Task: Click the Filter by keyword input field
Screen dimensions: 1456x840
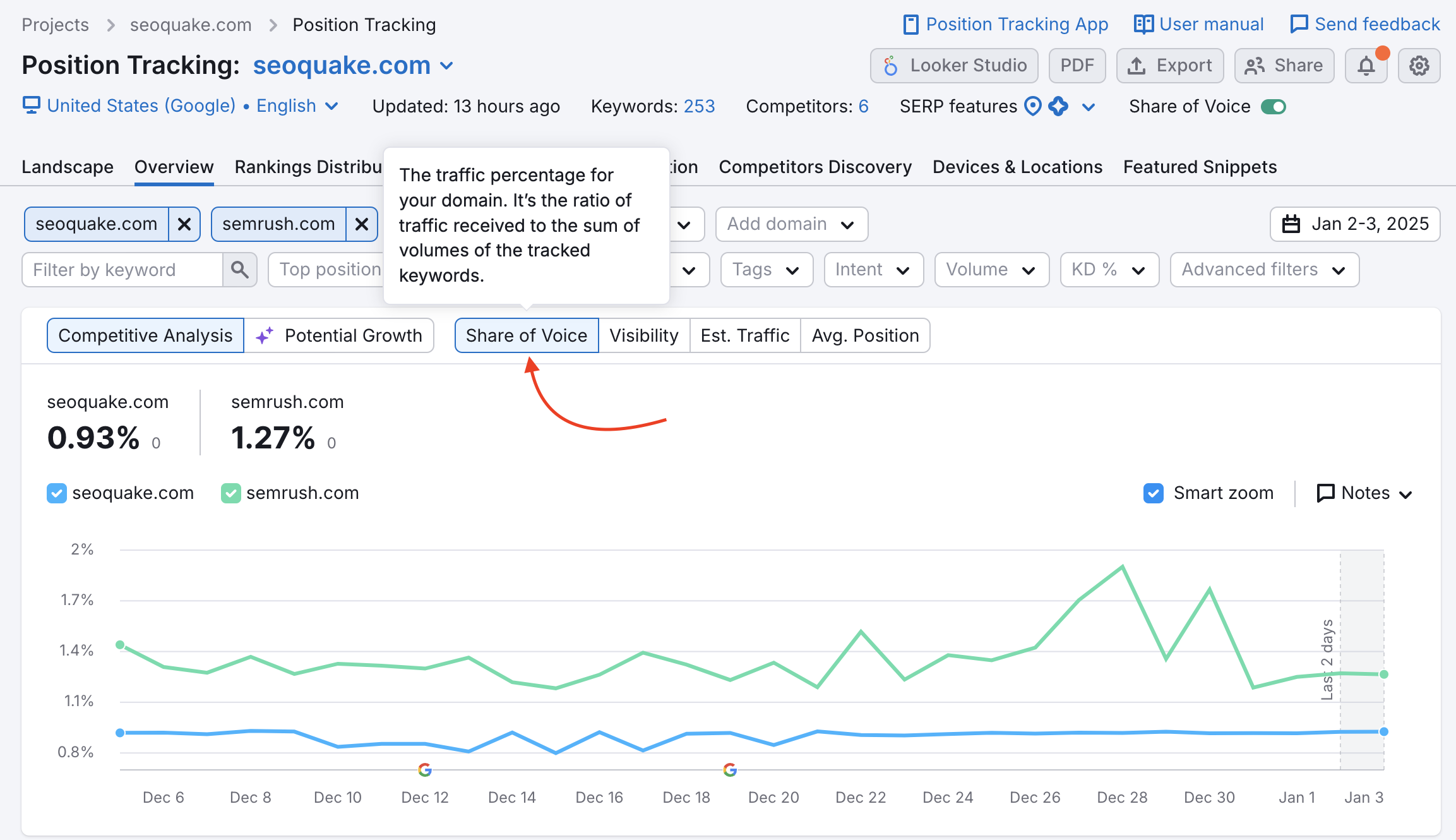Action: pyautogui.click(x=120, y=270)
